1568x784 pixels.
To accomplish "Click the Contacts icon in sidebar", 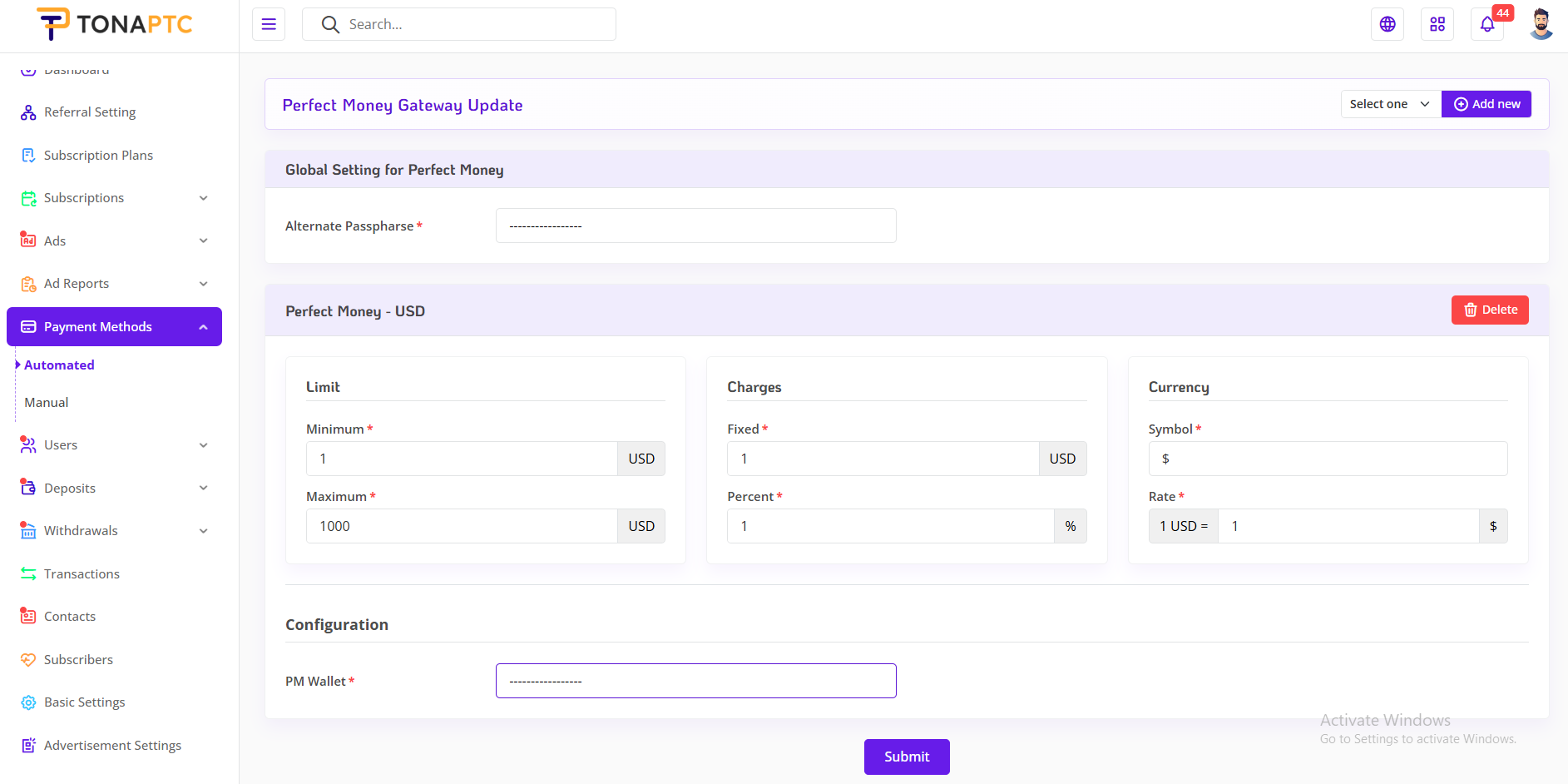I will pyautogui.click(x=28, y=617).
